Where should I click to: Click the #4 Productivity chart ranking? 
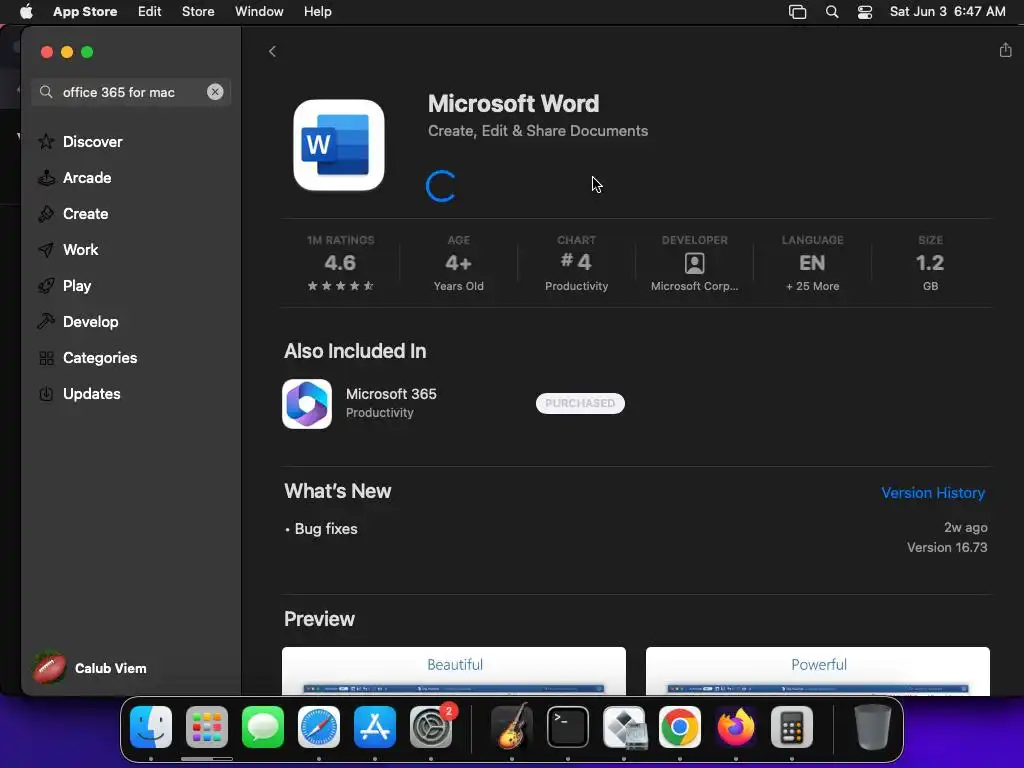pos(576,263)
